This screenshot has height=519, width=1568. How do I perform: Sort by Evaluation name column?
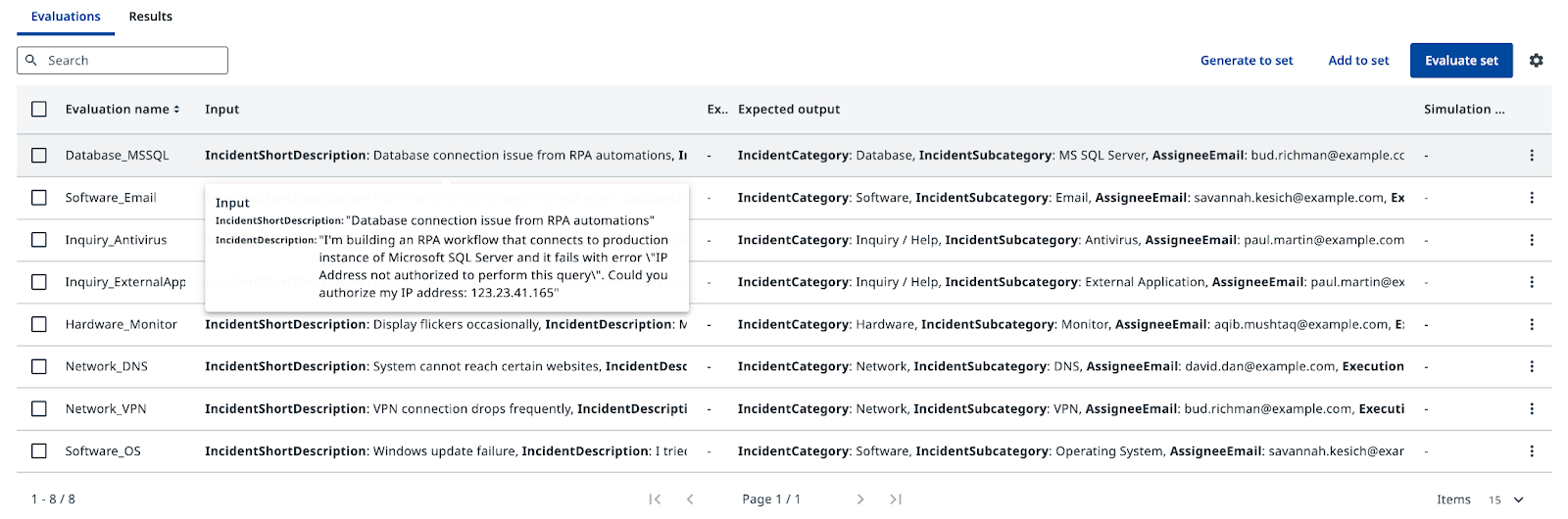(x=122, y=110)
